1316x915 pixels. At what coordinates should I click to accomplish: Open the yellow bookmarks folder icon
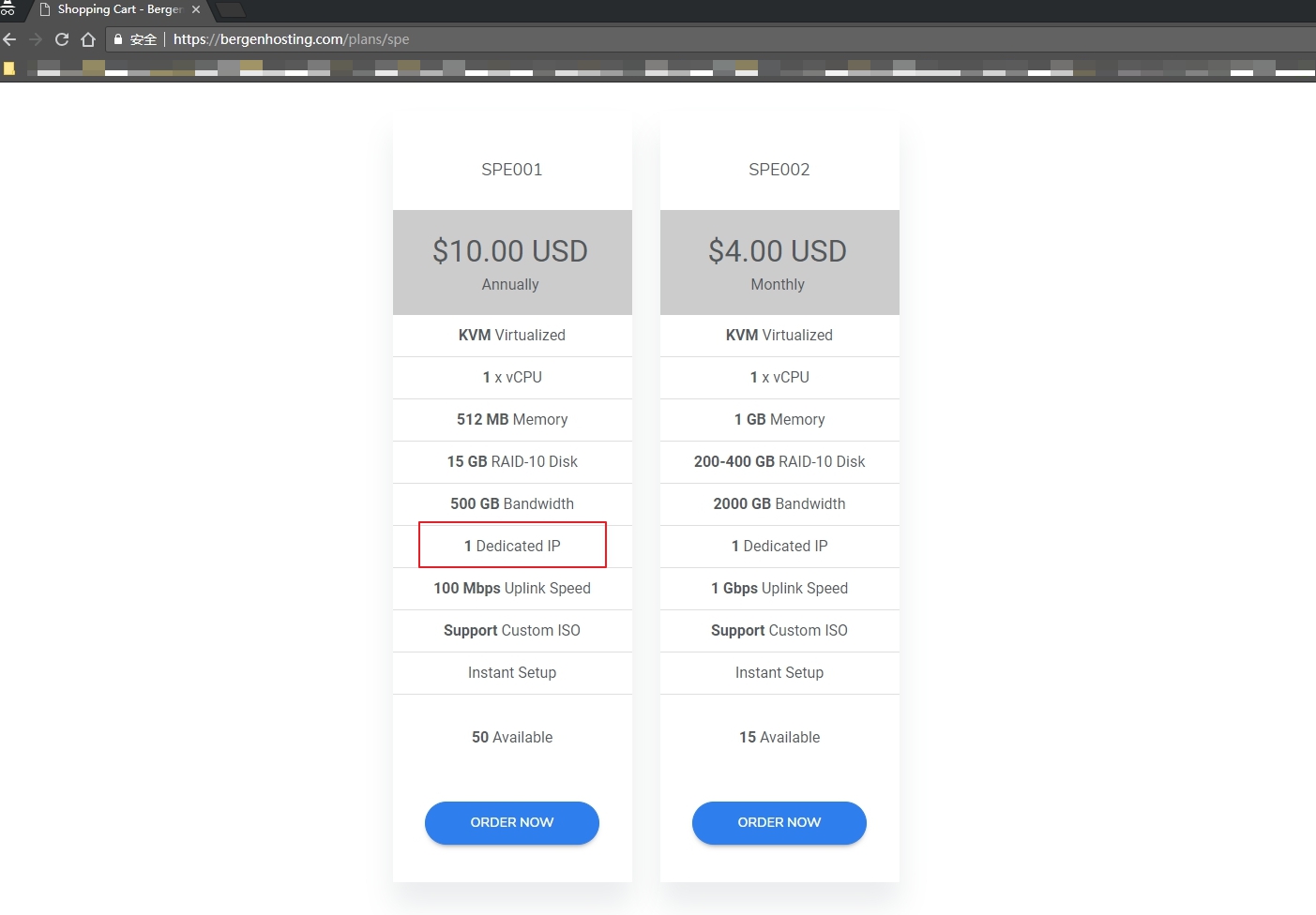(9, 68)
